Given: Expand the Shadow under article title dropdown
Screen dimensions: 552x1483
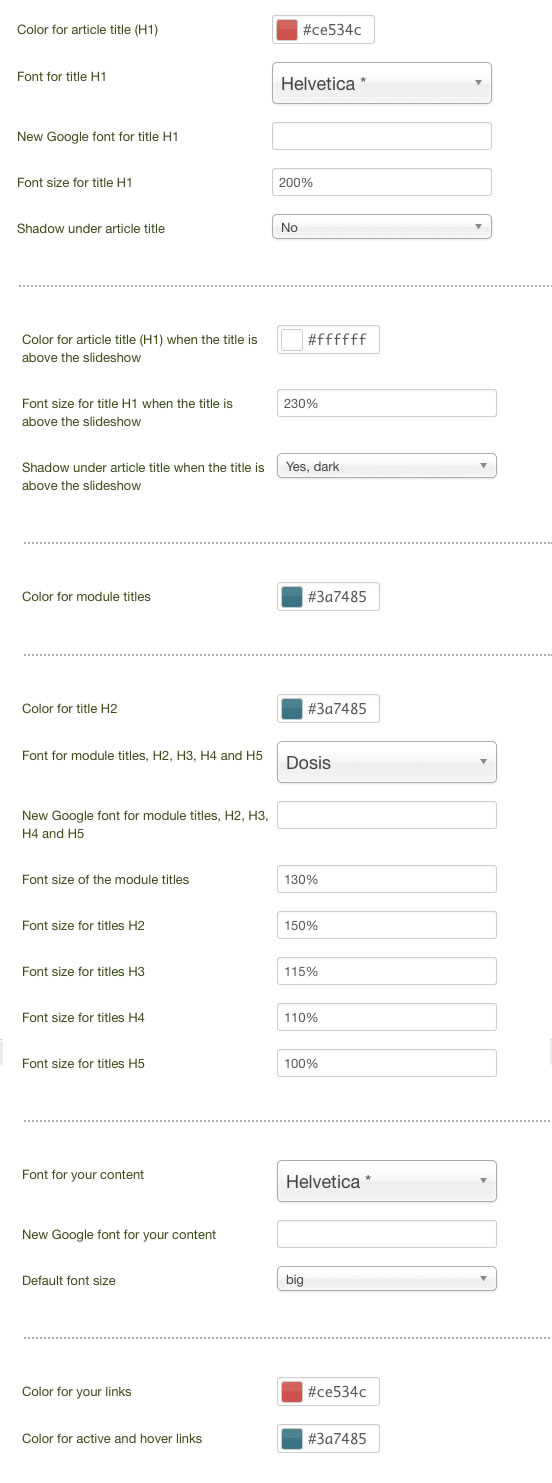Looking at the screenshot, I should 382,227.
